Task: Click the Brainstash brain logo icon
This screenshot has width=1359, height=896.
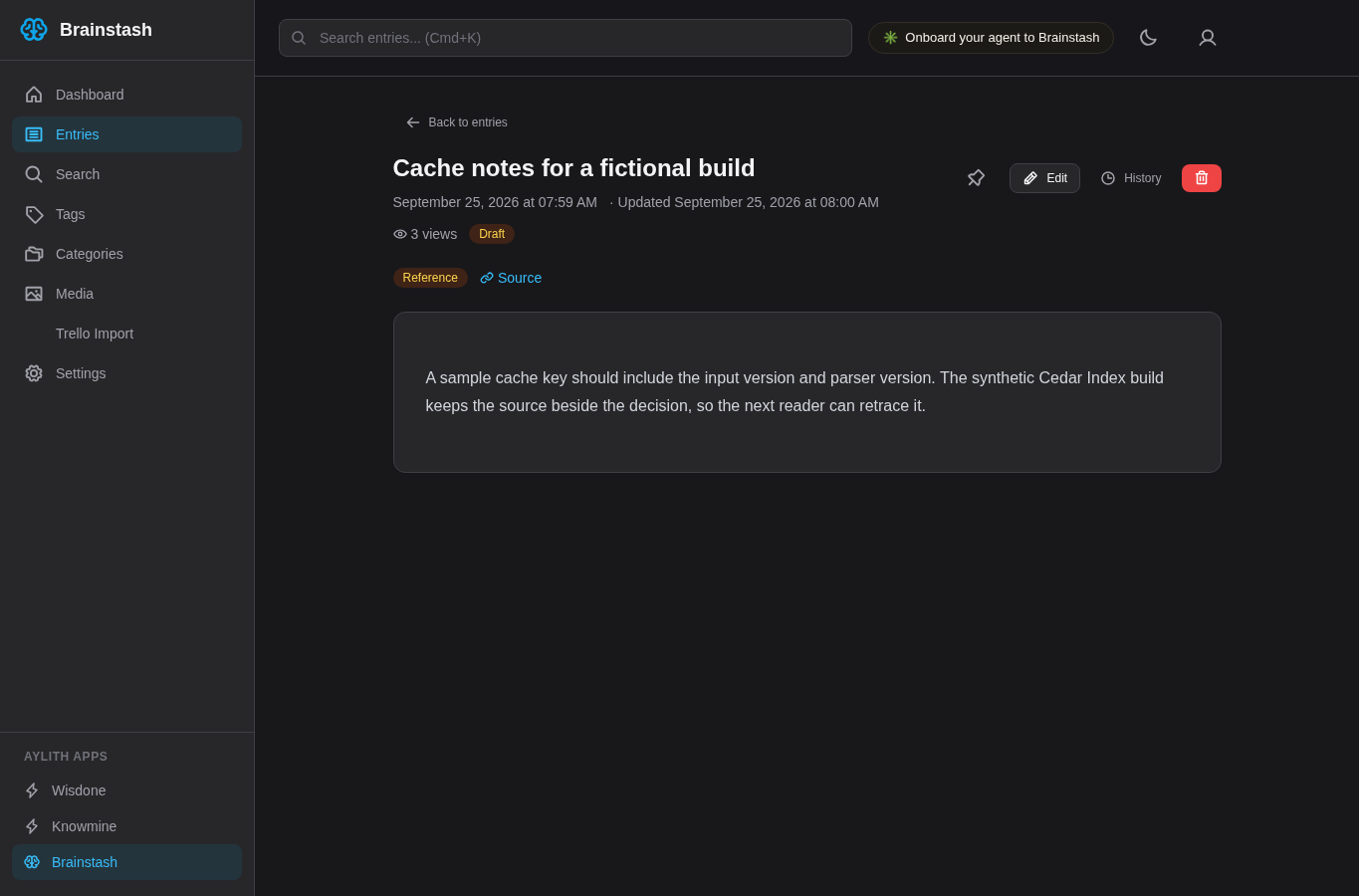Action: [x=34, y=30]
